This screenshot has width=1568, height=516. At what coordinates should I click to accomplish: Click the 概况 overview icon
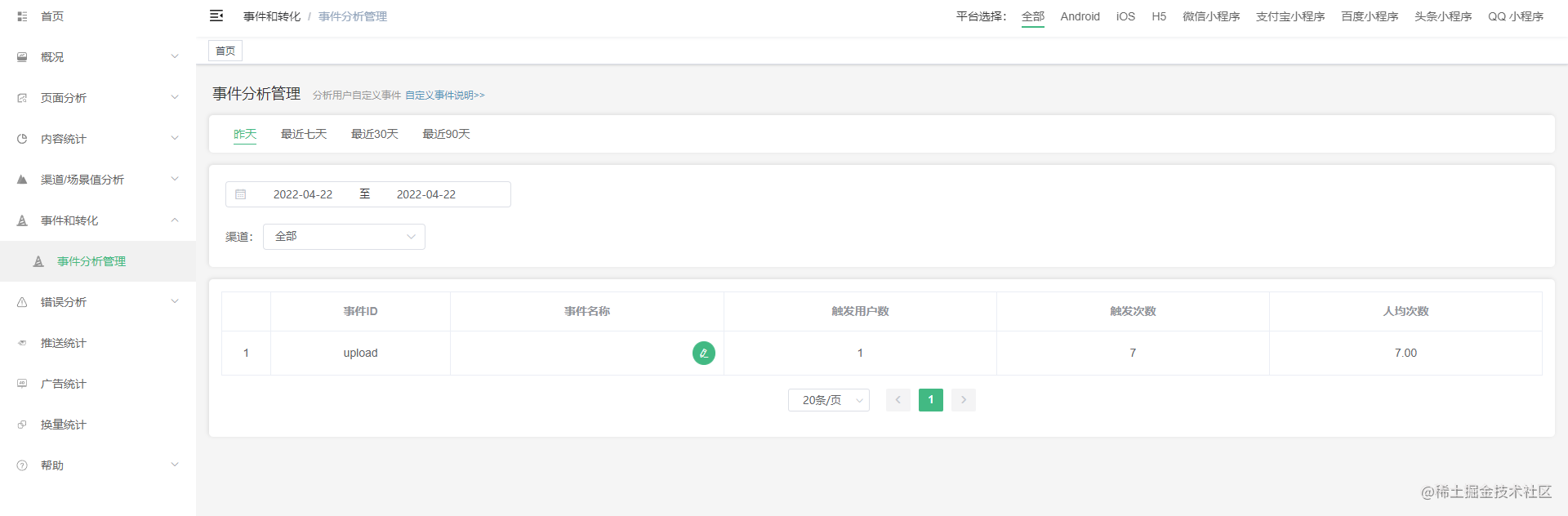[x=22, y=57]
